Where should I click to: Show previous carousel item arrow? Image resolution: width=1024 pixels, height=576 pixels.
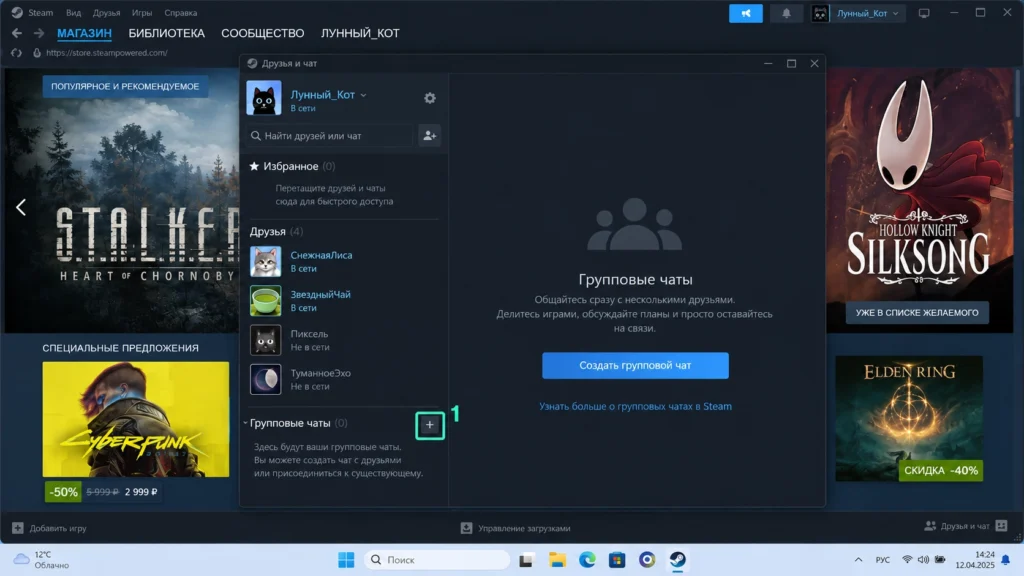21,207
